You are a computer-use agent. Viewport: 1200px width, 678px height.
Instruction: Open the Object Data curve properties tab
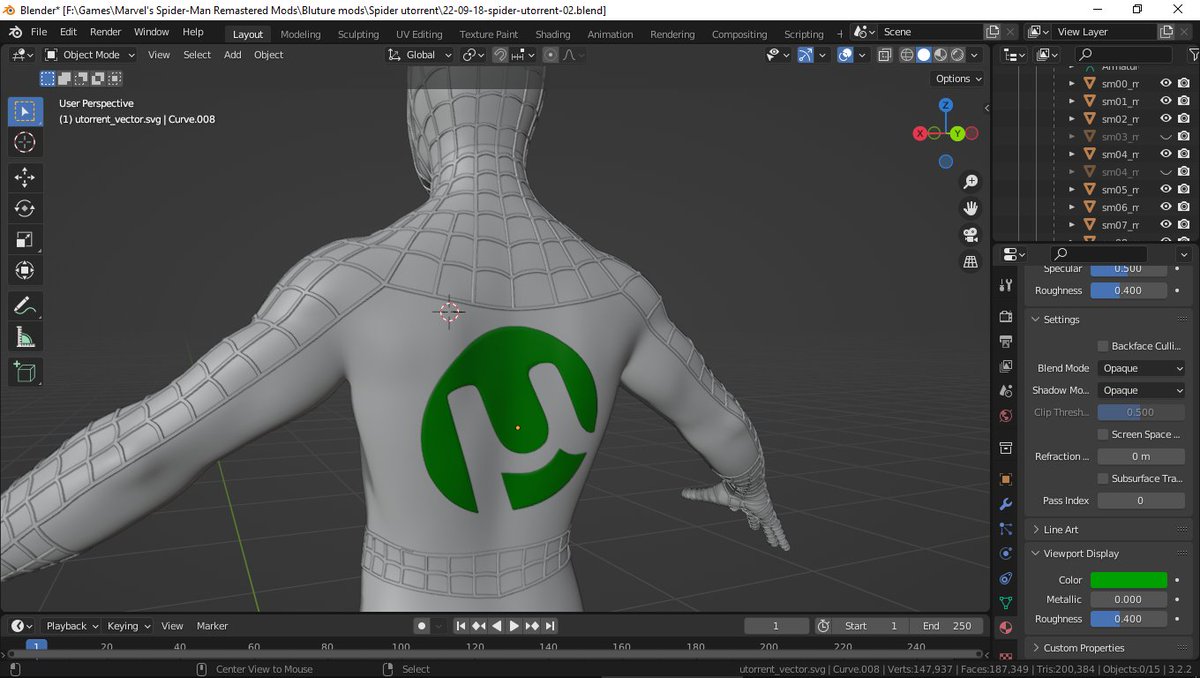[1006, 603]
